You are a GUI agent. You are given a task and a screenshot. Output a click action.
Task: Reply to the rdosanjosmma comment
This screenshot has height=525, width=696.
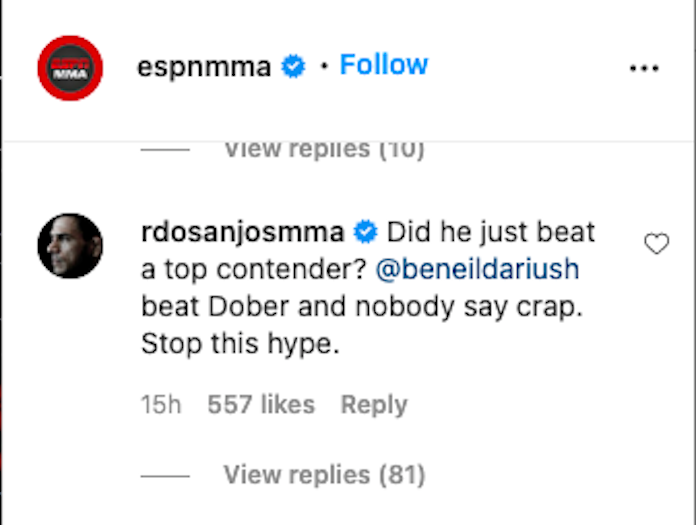374,405
